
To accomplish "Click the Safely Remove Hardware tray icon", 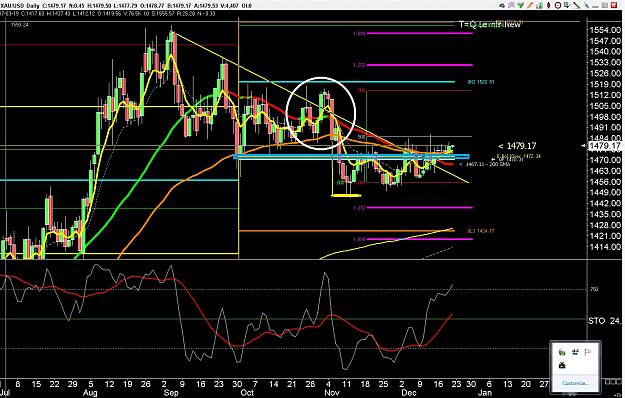I will click(562, 352).
